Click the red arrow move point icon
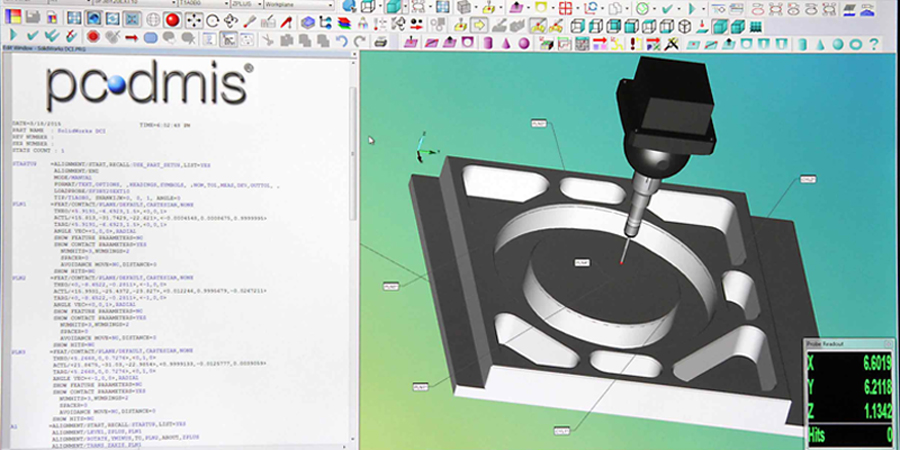The height and width of the screenshot is (450, 900). tap(131, 38)
